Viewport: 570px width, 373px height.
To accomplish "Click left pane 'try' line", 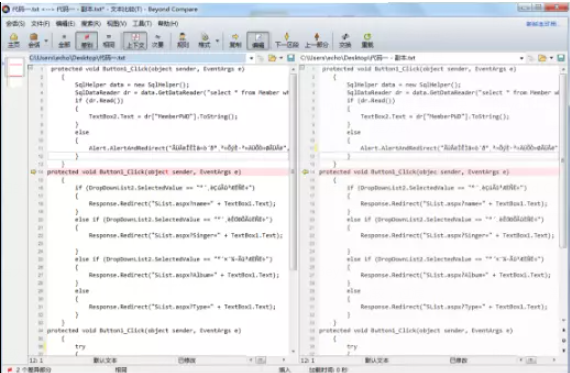I will (80, 346).
